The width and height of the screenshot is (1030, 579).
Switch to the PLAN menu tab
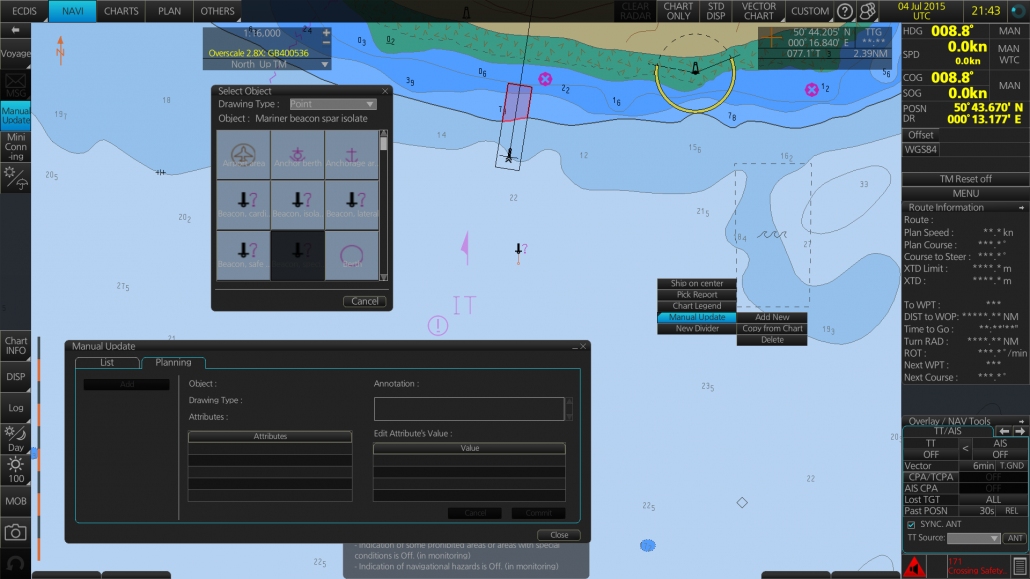click(169, 11)
